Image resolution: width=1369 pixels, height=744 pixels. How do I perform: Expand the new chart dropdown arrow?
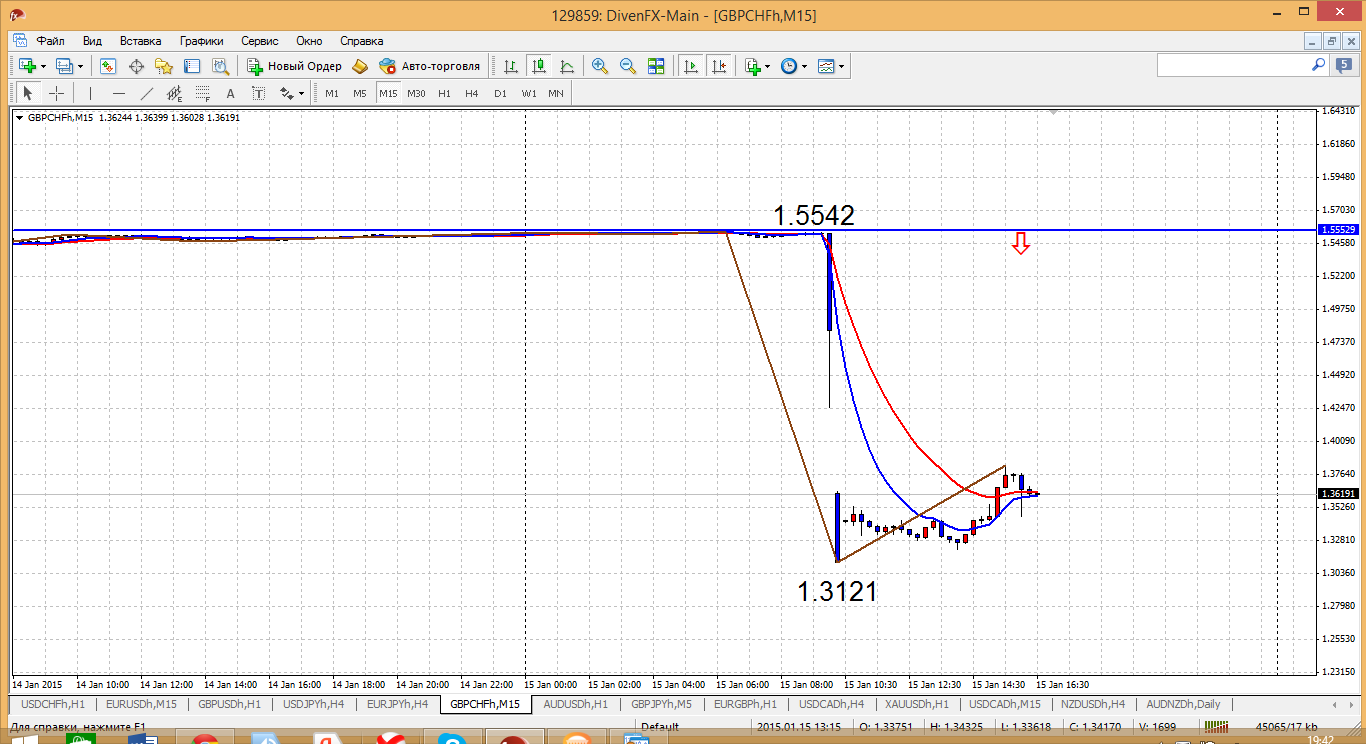[42, 67]
